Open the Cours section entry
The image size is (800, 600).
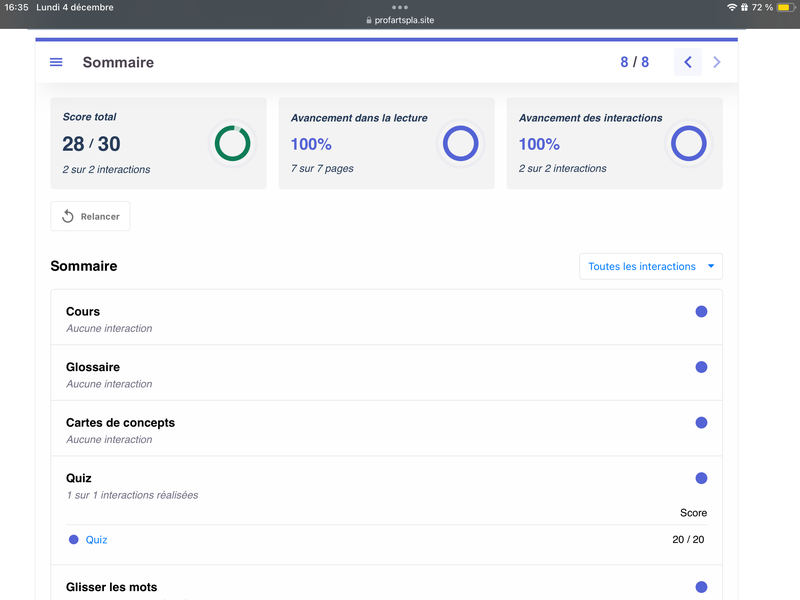click(x=84, y=312)
